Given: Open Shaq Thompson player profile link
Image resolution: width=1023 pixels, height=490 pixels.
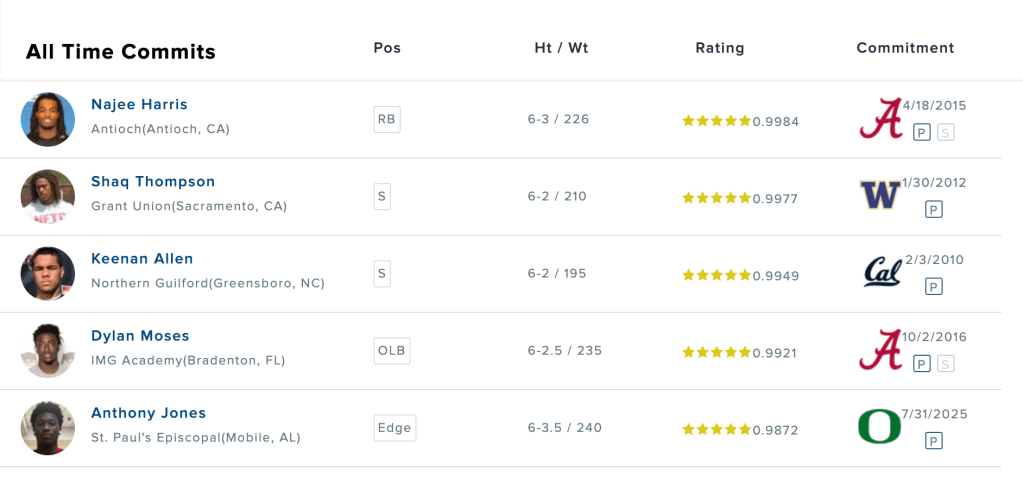Looking at the screenshot, I should [153, 181].
